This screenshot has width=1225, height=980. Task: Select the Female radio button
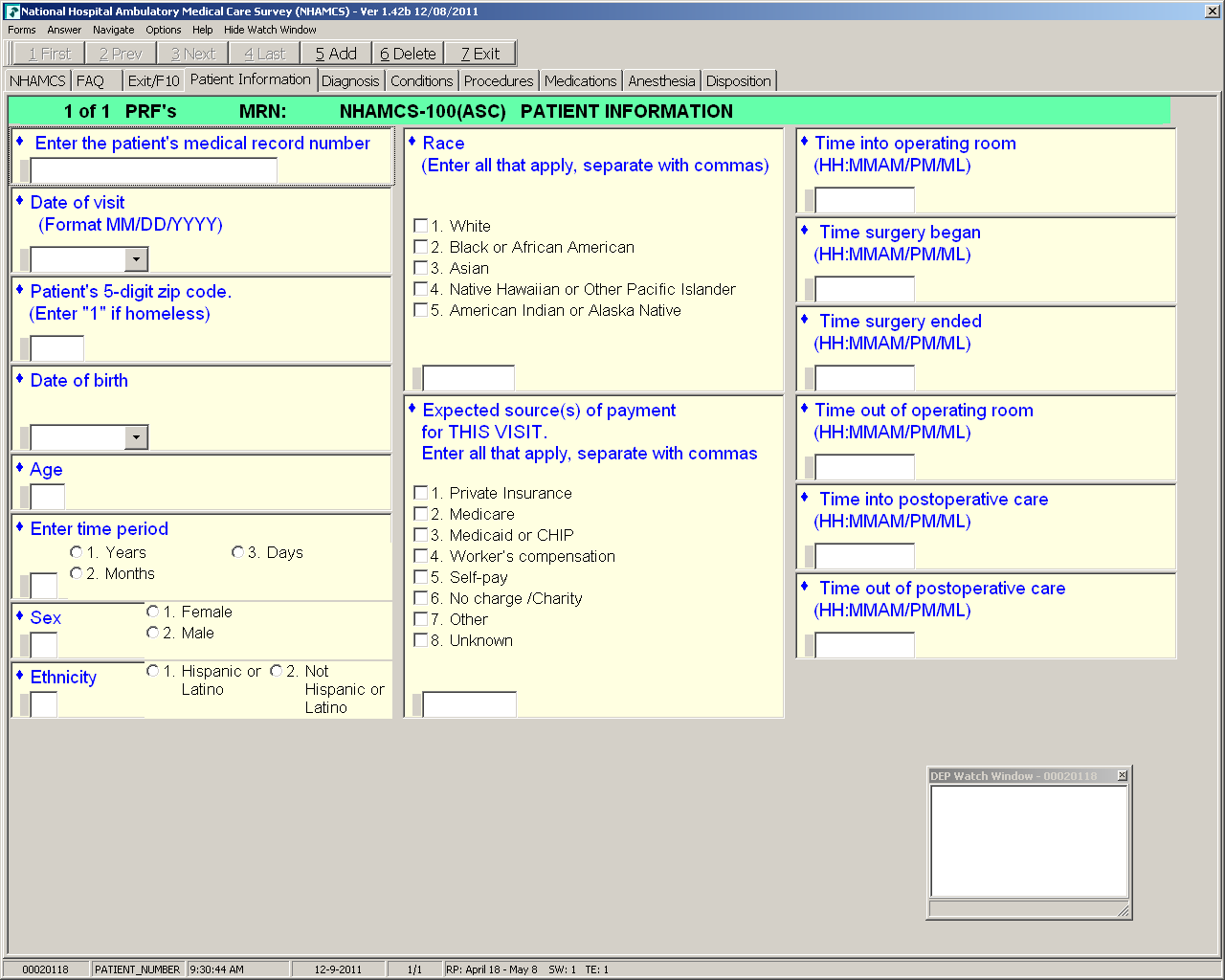point(152,612)
